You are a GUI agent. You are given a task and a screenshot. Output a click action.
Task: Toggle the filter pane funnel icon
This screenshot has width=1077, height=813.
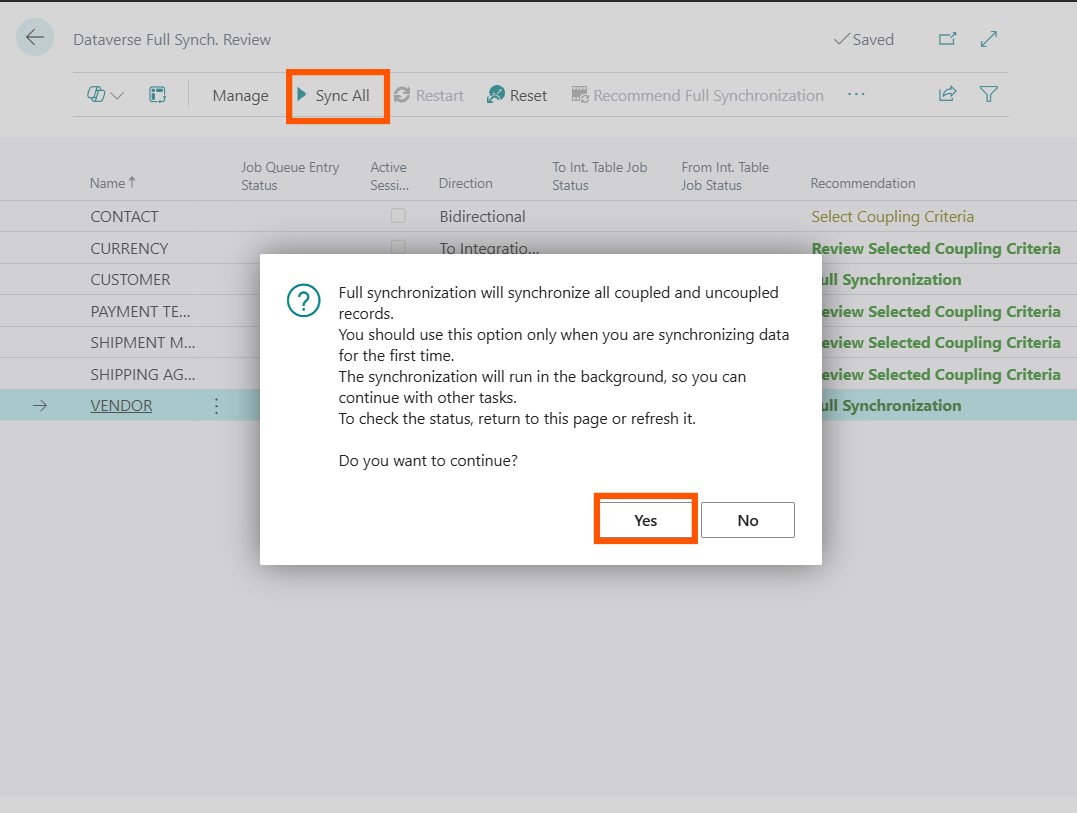click(989, 94)
